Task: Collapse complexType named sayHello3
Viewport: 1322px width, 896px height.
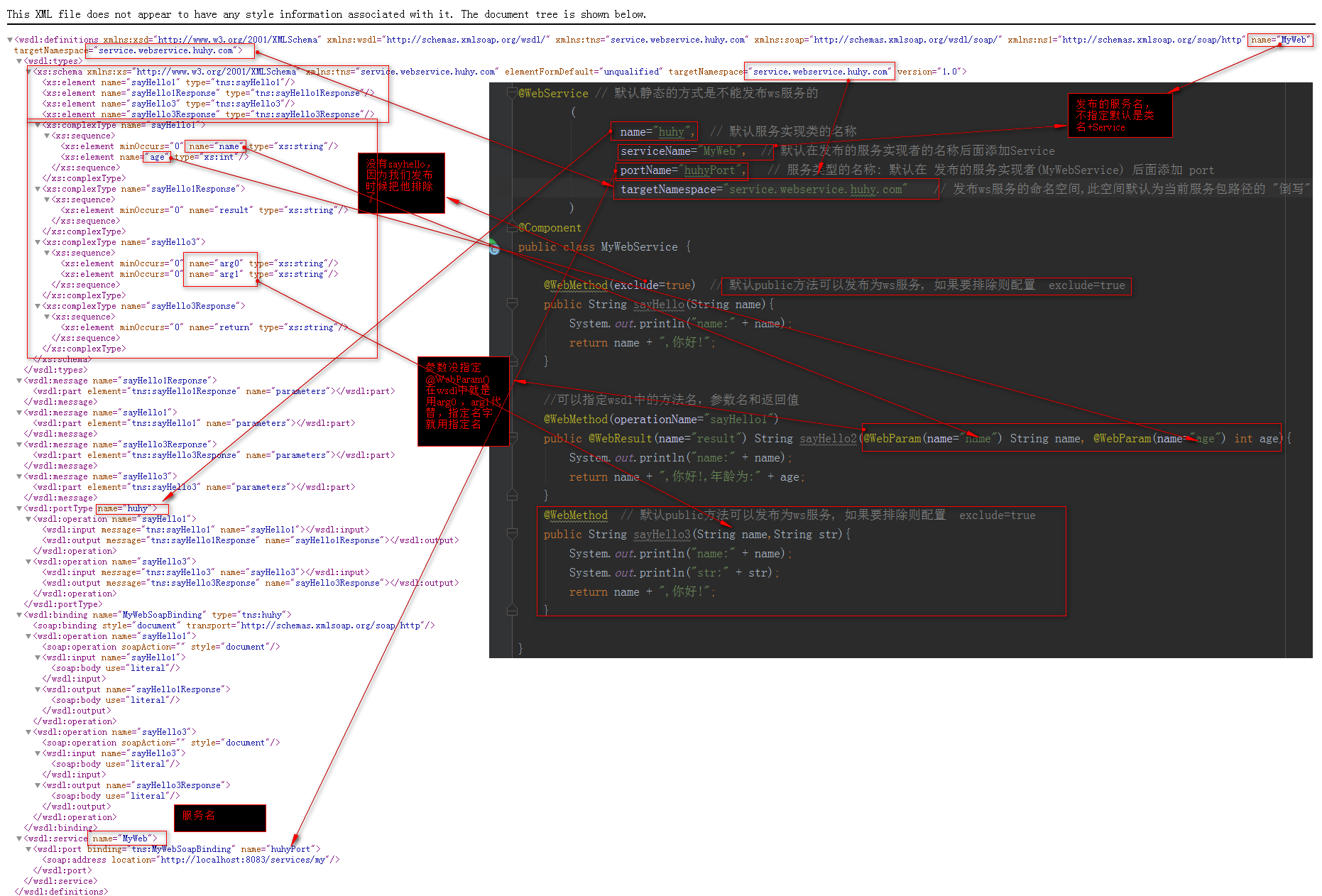Action: click(x=38, y=242)
